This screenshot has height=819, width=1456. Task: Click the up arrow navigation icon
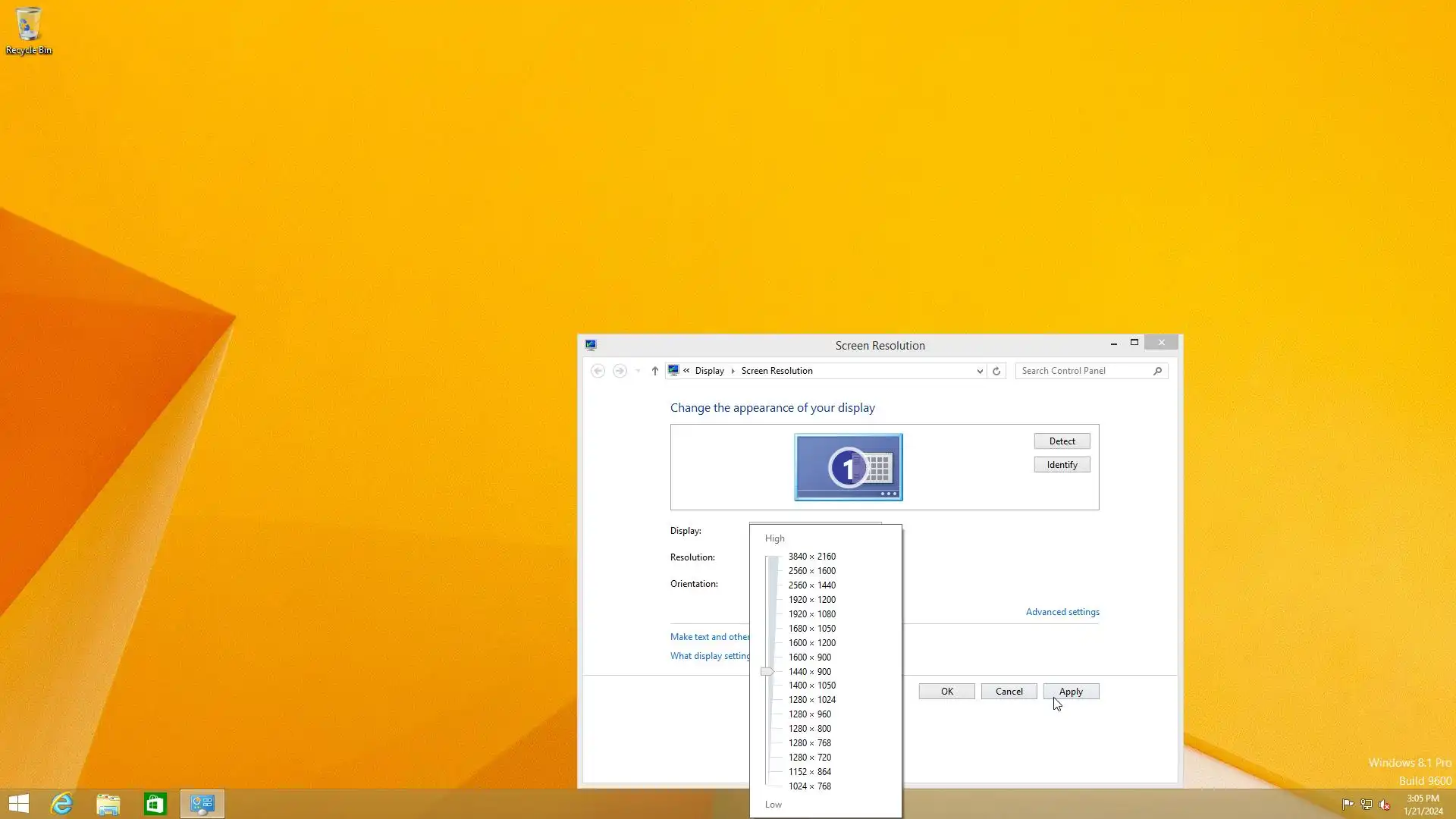tap(655, 371)
